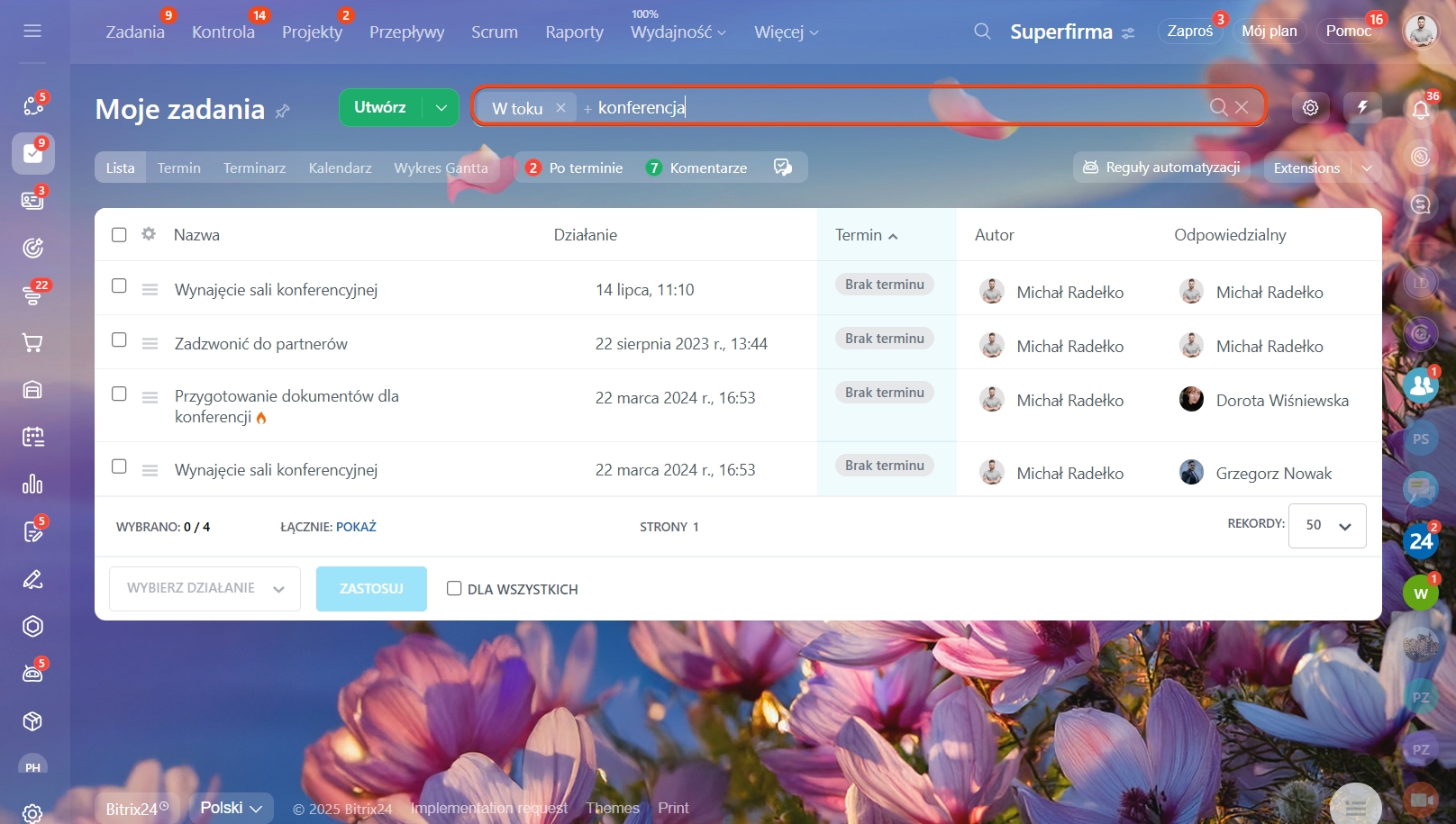
Task: Open task list settings gear button
Action: point(1310,107)
